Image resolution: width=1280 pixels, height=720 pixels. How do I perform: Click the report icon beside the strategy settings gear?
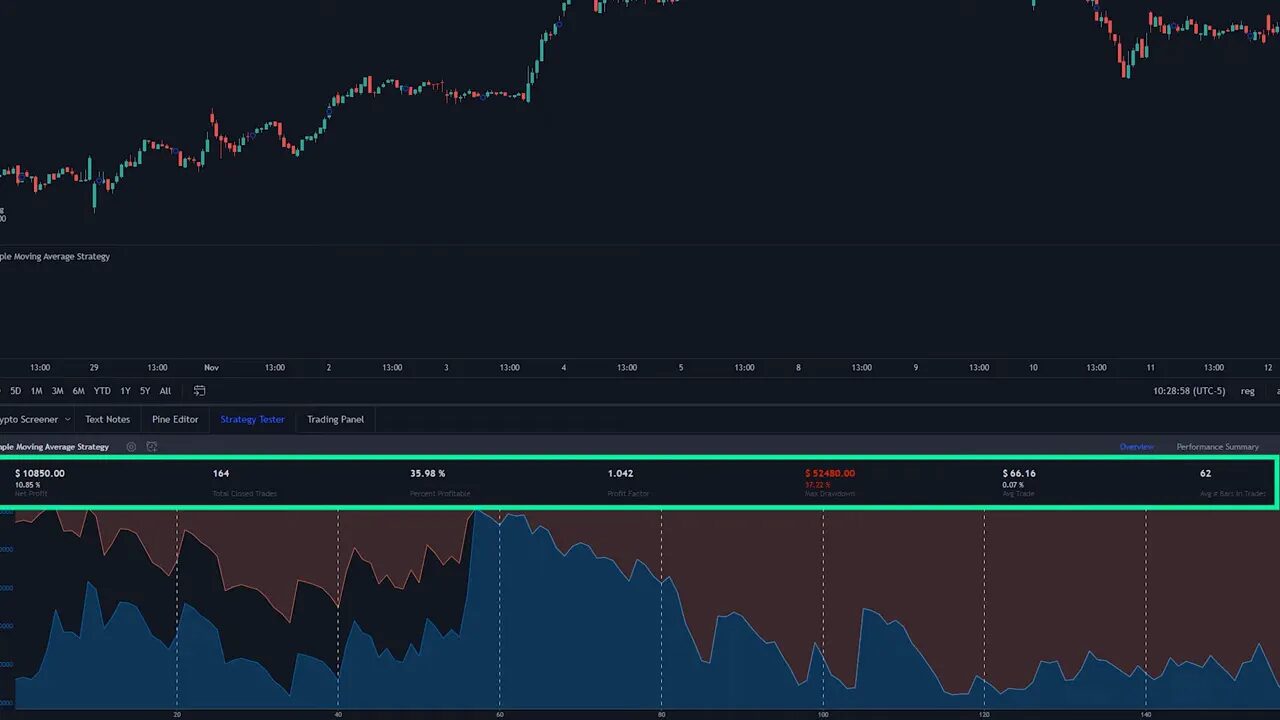click(x=151, y=446)
